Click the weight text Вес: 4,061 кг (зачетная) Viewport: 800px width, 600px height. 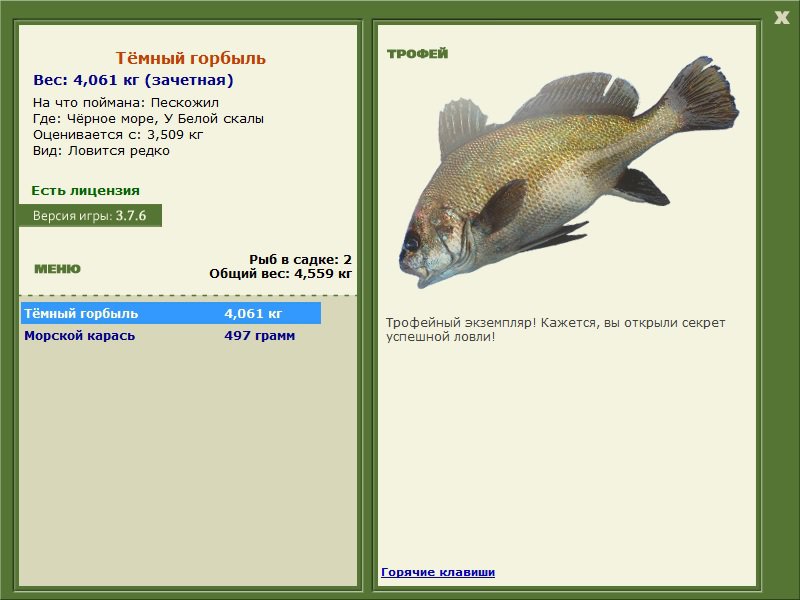(x=133, y=80)
